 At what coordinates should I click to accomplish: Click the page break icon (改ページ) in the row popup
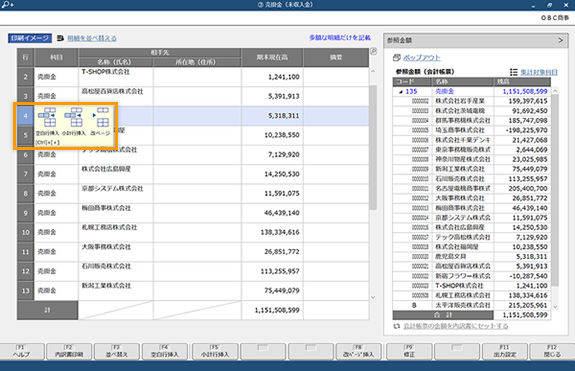100,117
